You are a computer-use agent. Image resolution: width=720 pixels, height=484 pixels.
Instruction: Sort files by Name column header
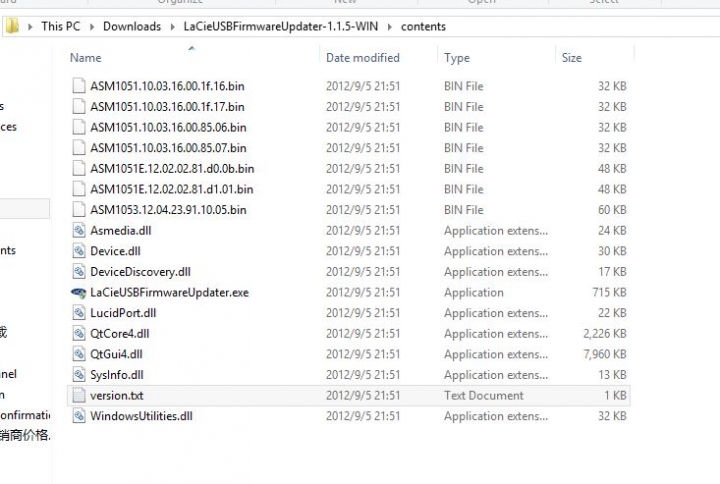[85, 58]
